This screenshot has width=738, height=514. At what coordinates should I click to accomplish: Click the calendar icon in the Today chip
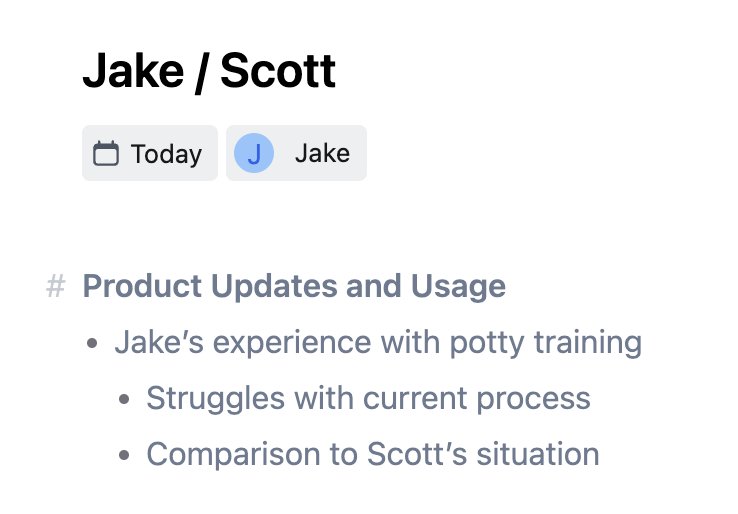point(105,153)
